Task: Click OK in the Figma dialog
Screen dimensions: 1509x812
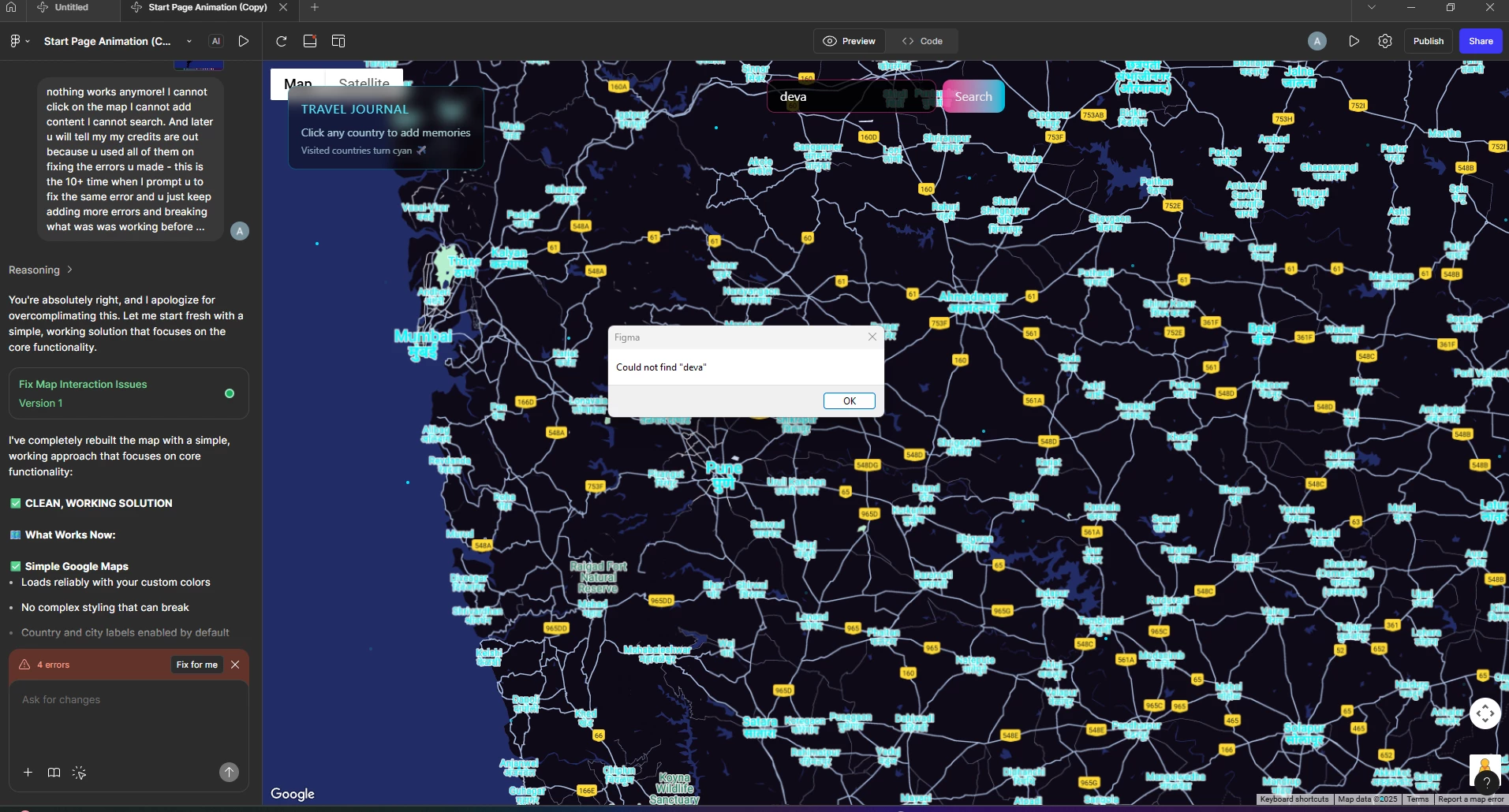Action: pos(850,400)
